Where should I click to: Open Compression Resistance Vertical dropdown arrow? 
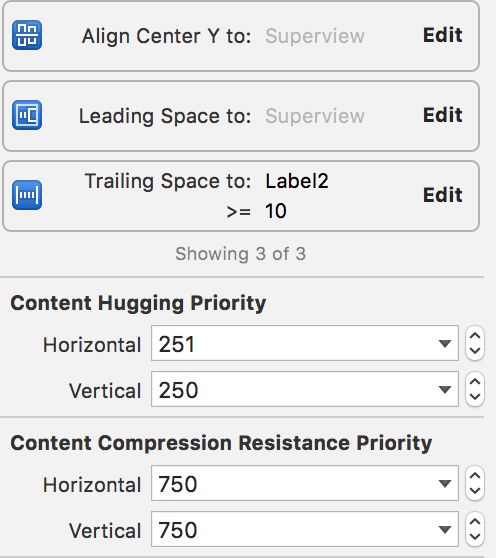(x=445, y=530)
